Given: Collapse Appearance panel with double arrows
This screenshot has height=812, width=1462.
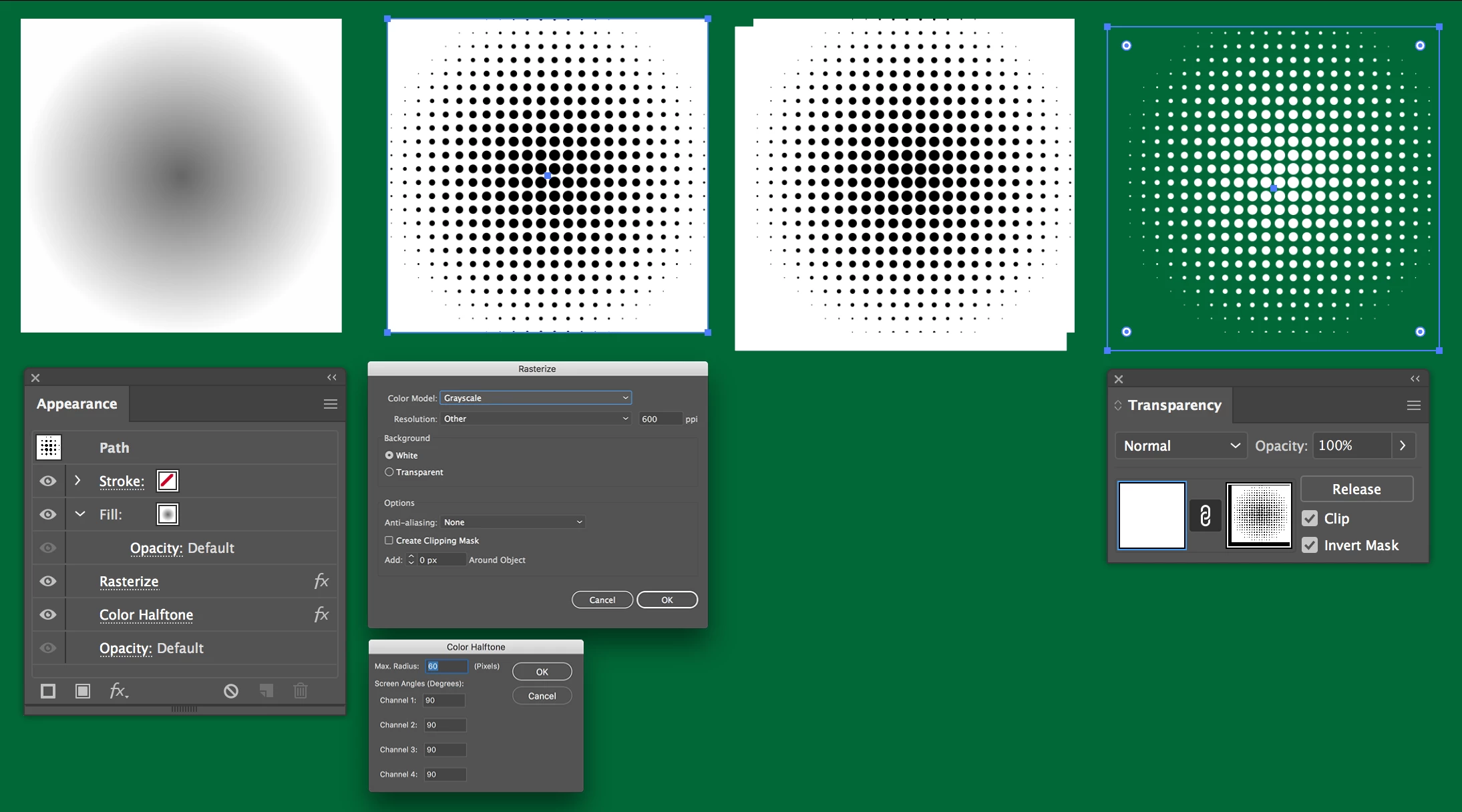Looking at the screenshot, I should tap(332, 377).
